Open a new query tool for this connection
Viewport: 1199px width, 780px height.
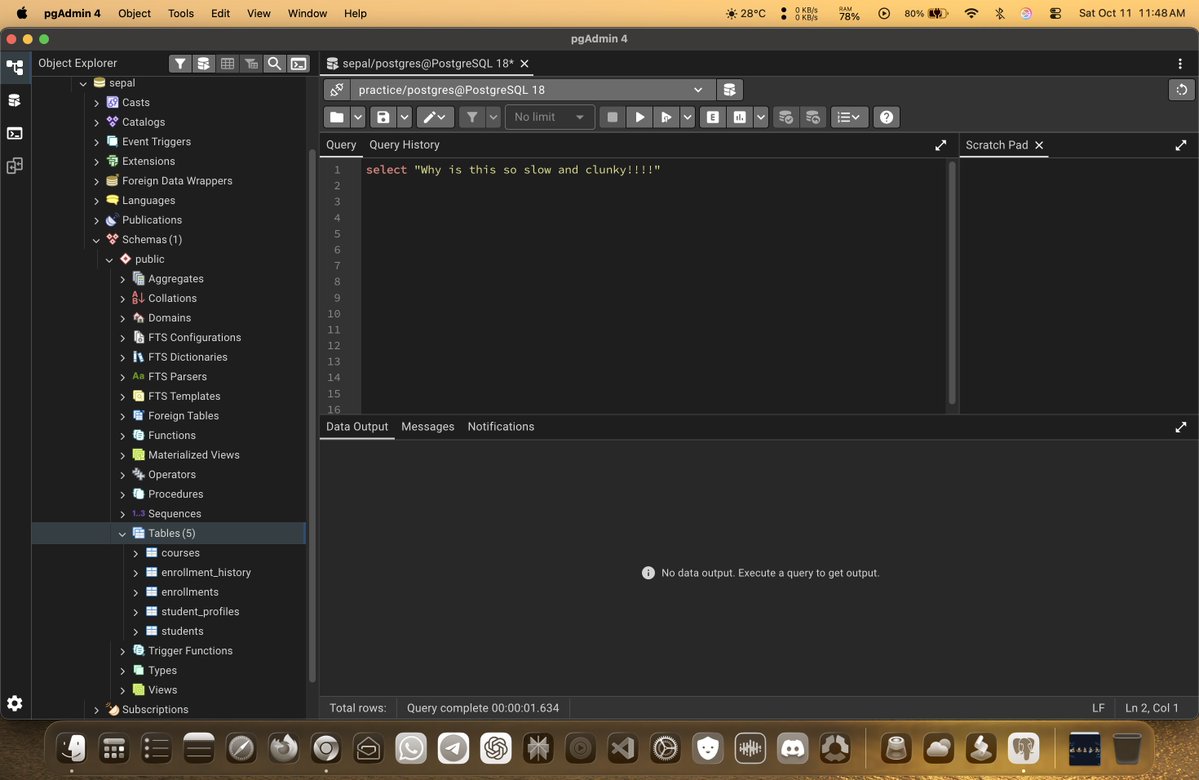point(729,89)
